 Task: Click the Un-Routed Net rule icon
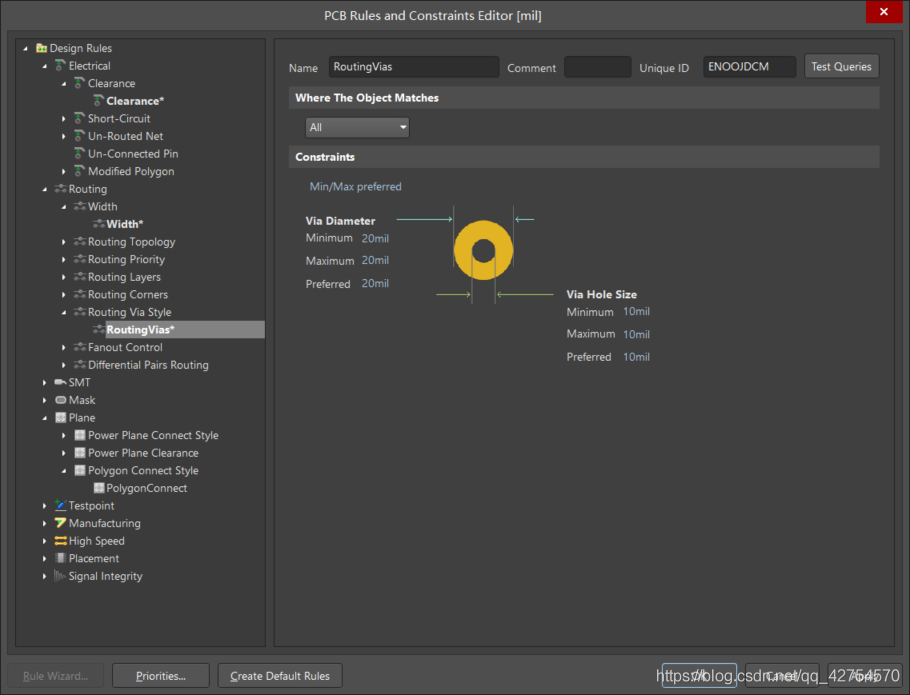(x=80, y=136)
